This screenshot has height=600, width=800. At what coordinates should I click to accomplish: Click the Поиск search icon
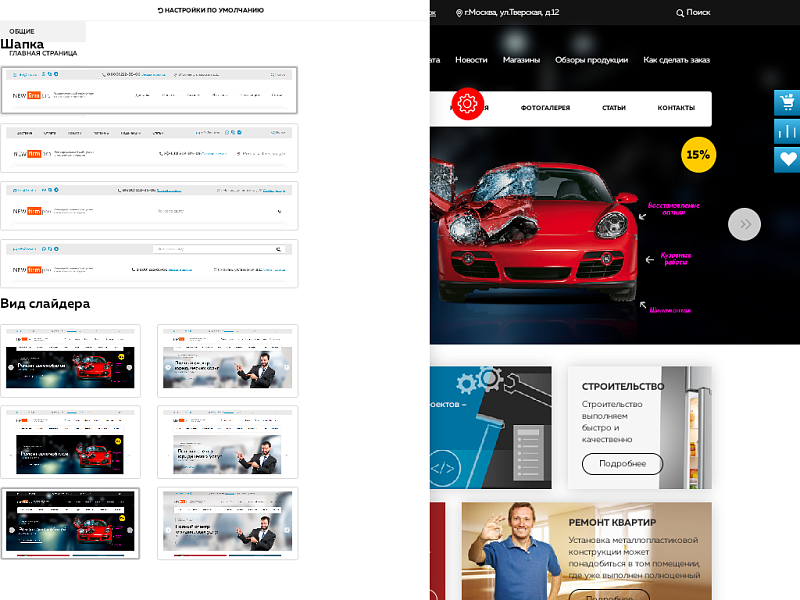tap(681, 13)
